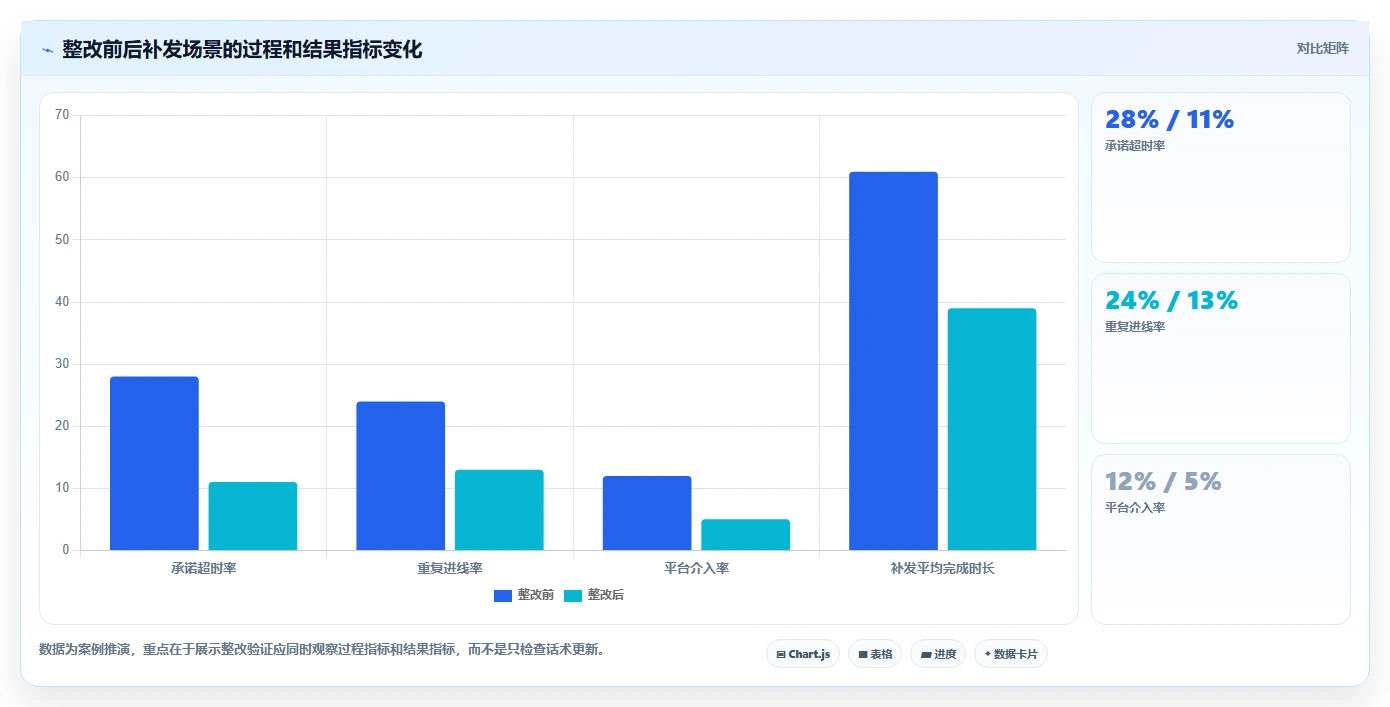Click the 整改前 bar for 补发平均完成时长

pos(894,361)
